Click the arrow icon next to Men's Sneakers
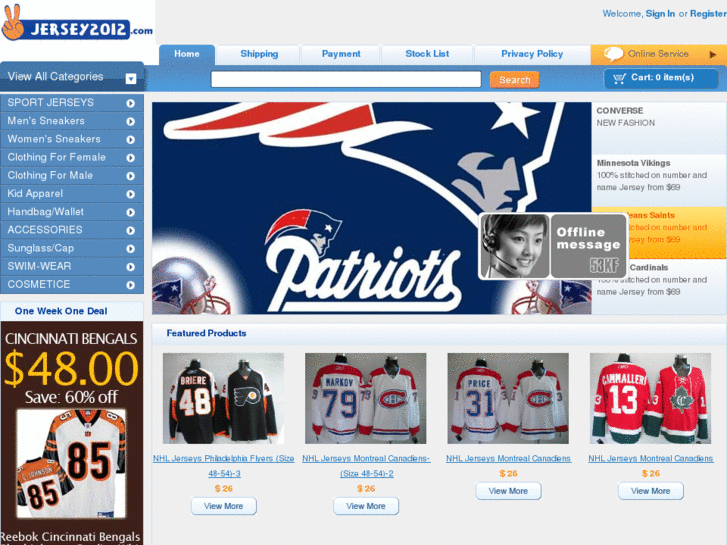Image resolution: width=727 pixels, height=545 pixels. click(131, 121)
